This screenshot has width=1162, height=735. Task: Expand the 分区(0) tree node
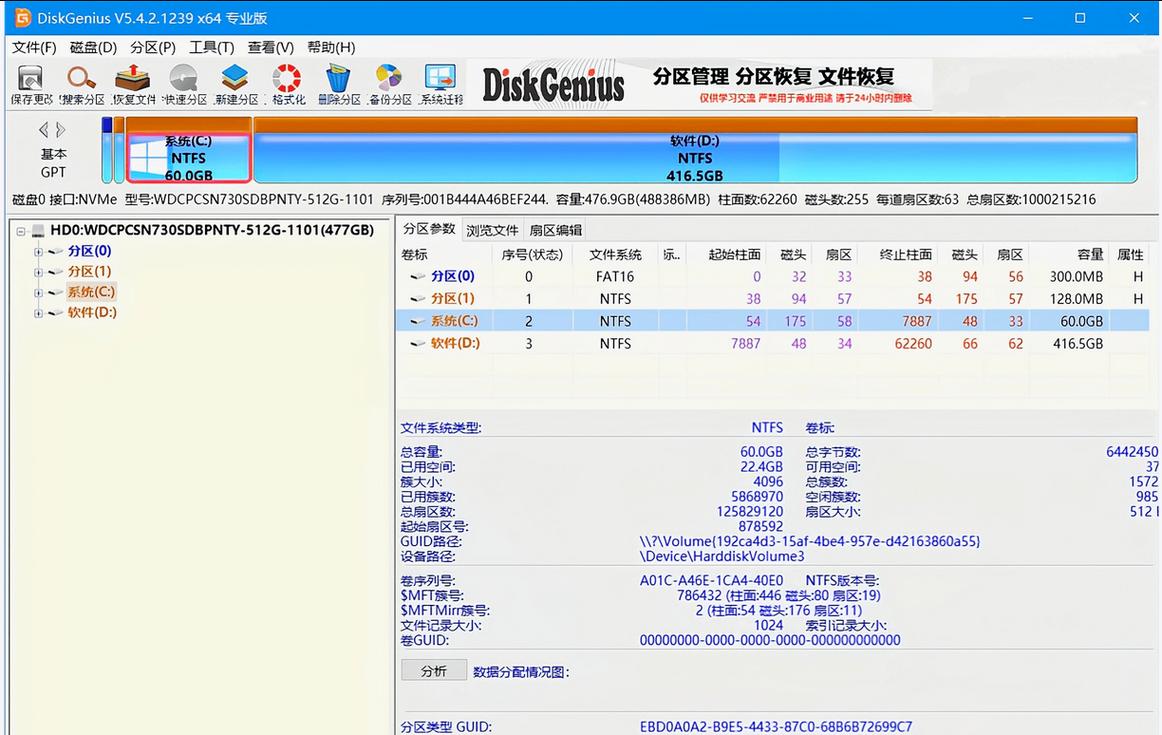(x=38, y=251)
